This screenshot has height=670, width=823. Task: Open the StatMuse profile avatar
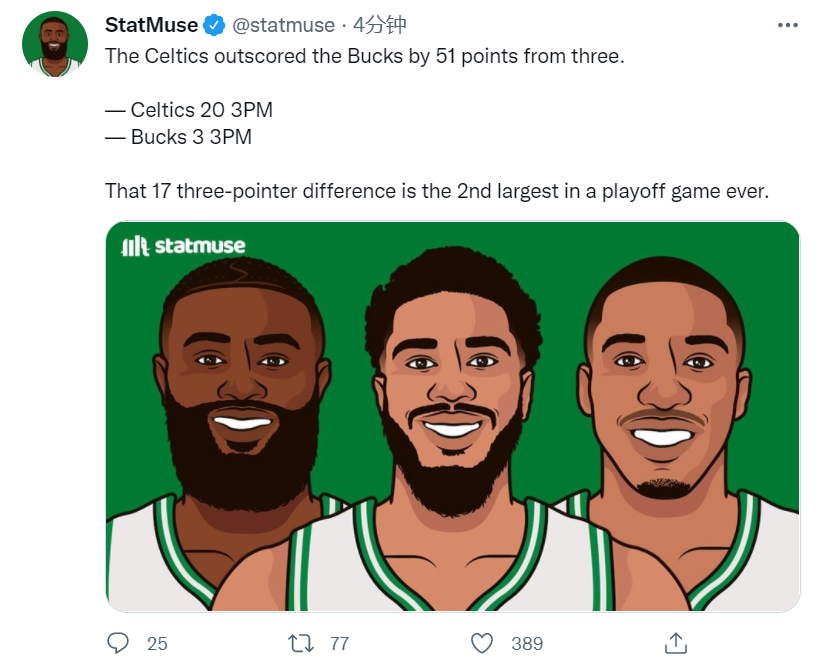[55, 45]
